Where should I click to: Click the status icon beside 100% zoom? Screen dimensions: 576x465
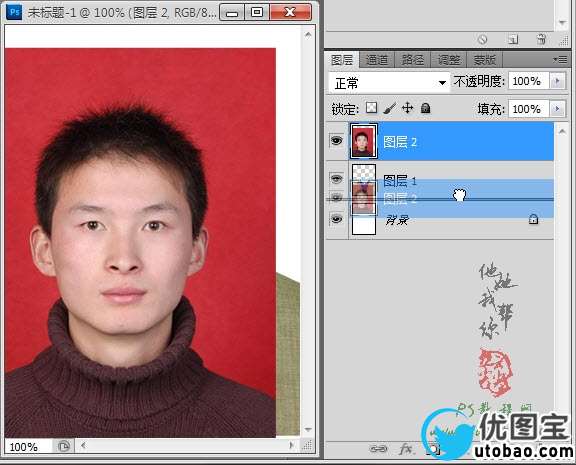pyautogui.click(x=64, y=446)
